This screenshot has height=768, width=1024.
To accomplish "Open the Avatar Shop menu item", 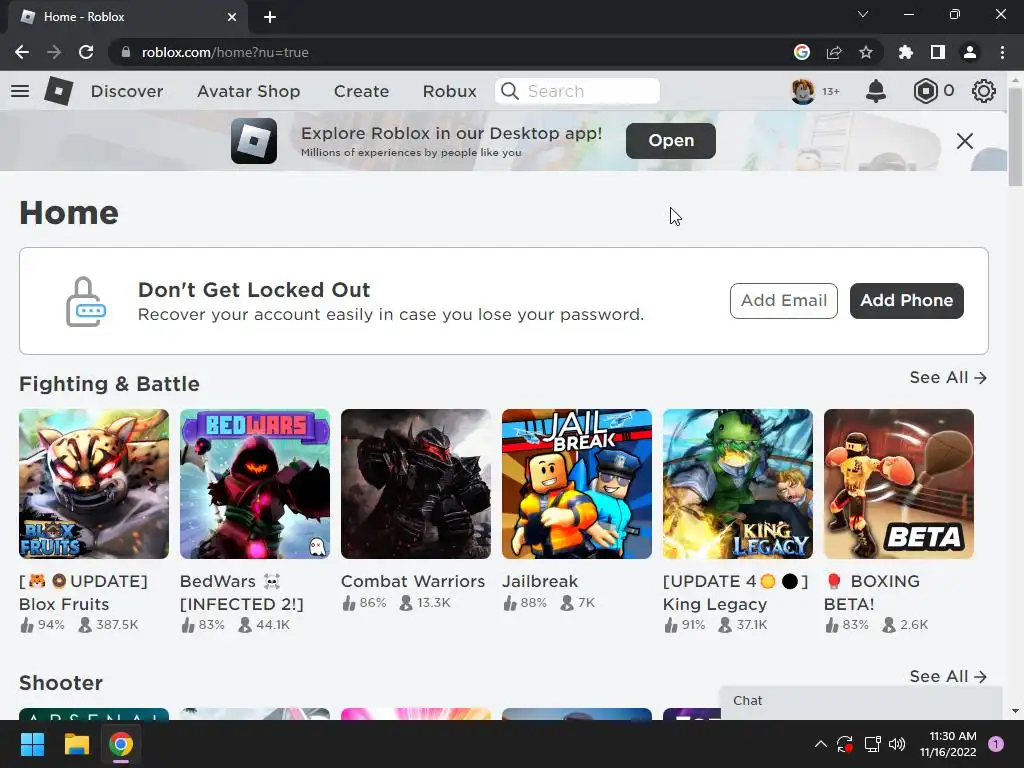I will [x=249, y=91].
